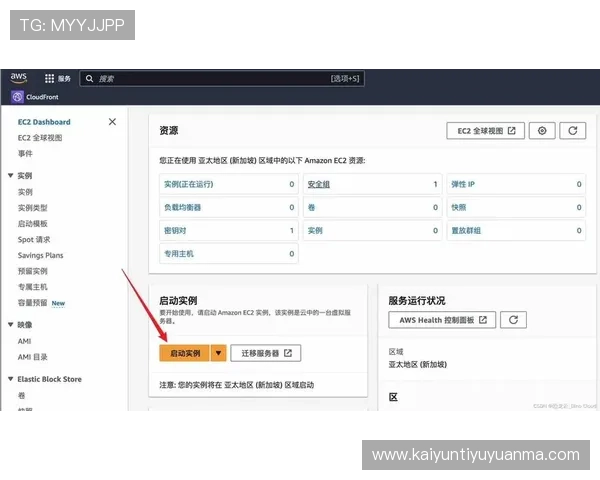
Task: Click 亚太地区 (新加坡) under 区域
Action: coord(417,364)
